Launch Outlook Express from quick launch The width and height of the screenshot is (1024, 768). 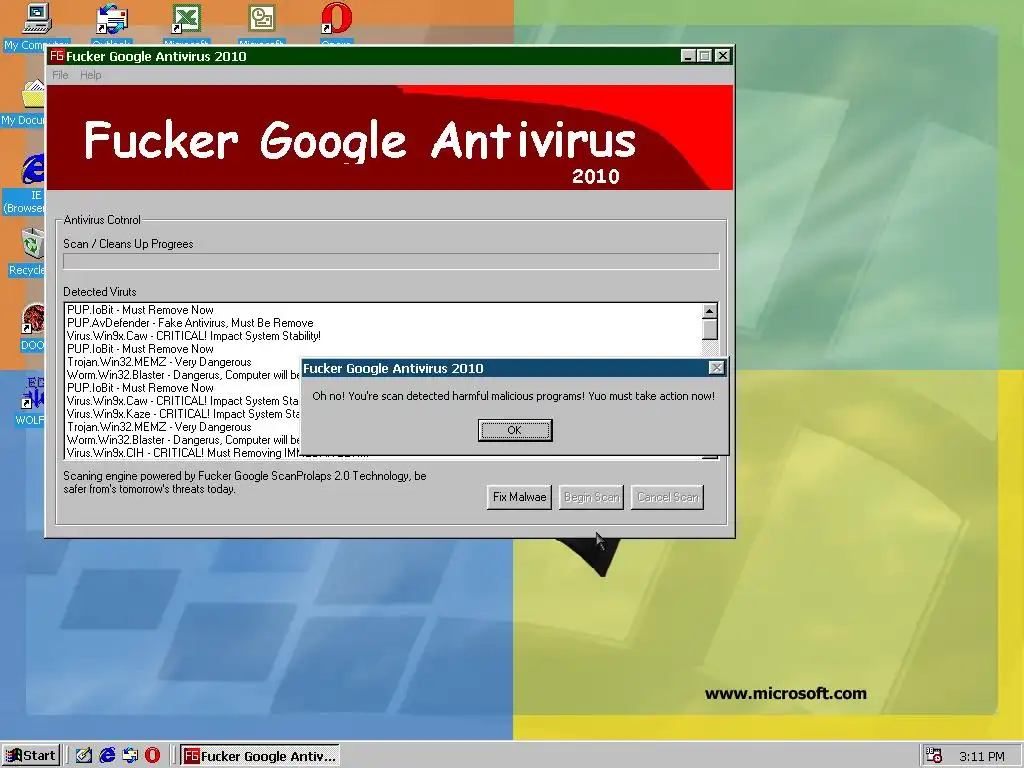(x=130, y=756)
